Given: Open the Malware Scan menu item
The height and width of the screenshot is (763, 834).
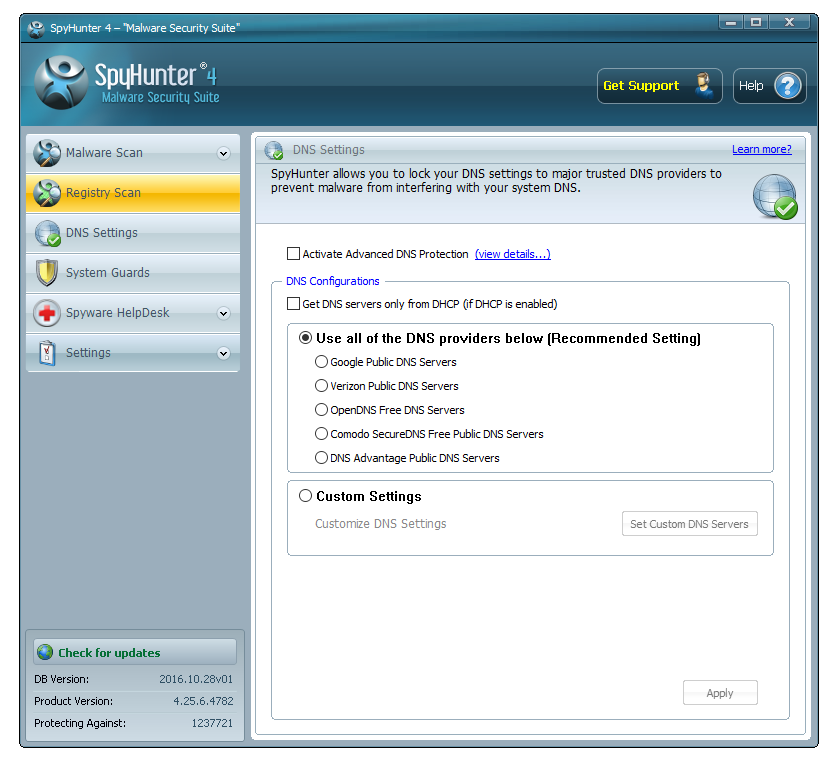Looking at the screenshot, I should [132, 153].
